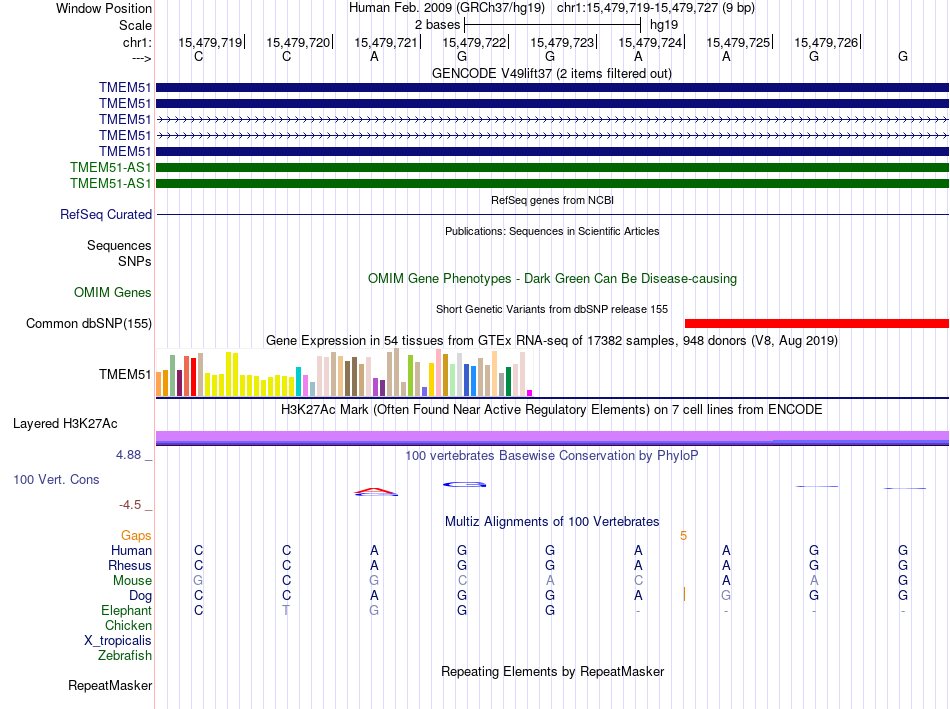The height and width of the screenshot is (709, 950).
Task: Click the 2 bases scale bar label
Action: click(437, 25)
